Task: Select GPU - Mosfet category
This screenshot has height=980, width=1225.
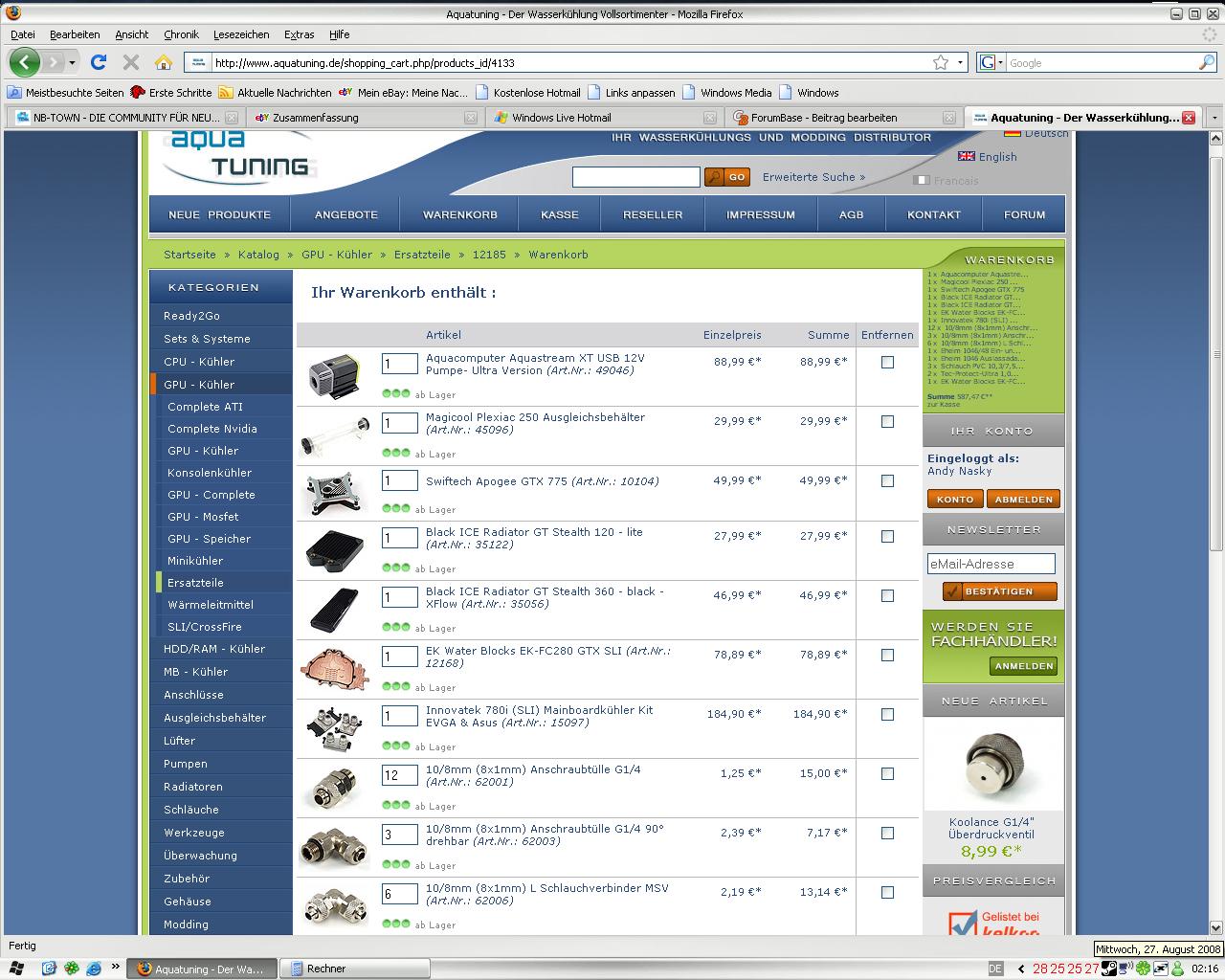Action: tap(203, 517)
